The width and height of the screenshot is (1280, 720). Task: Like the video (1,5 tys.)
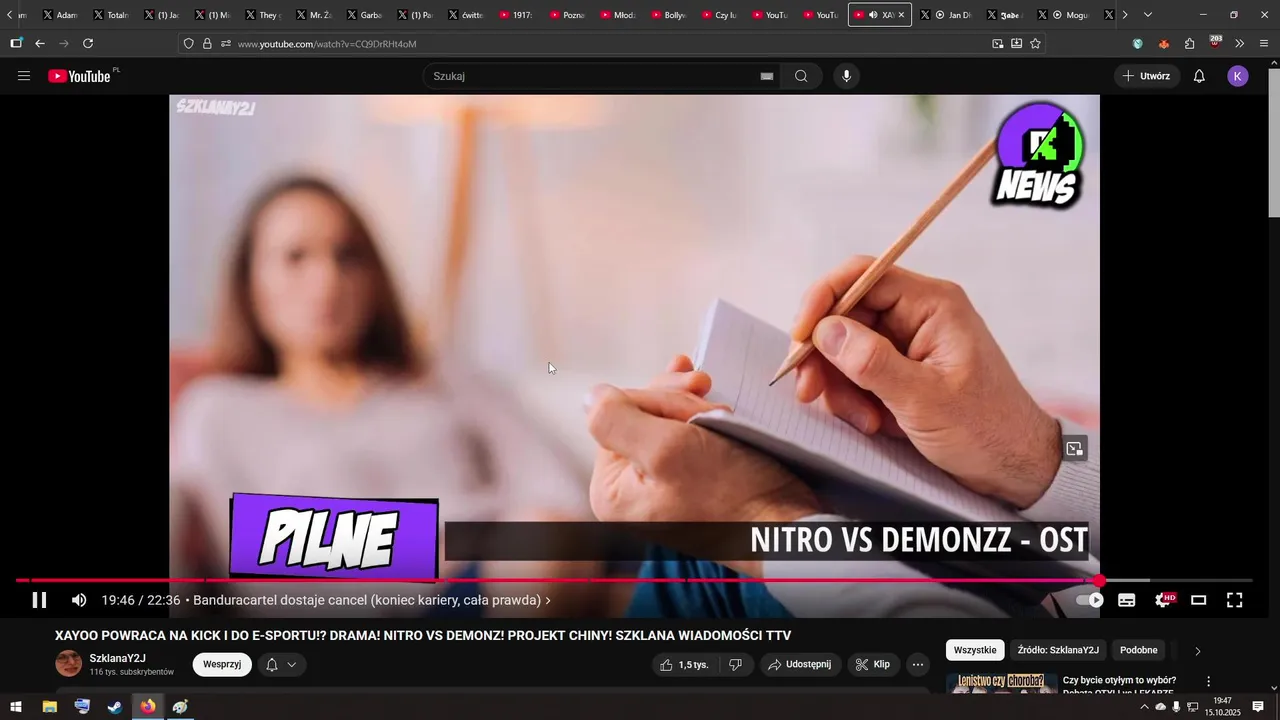685,664
